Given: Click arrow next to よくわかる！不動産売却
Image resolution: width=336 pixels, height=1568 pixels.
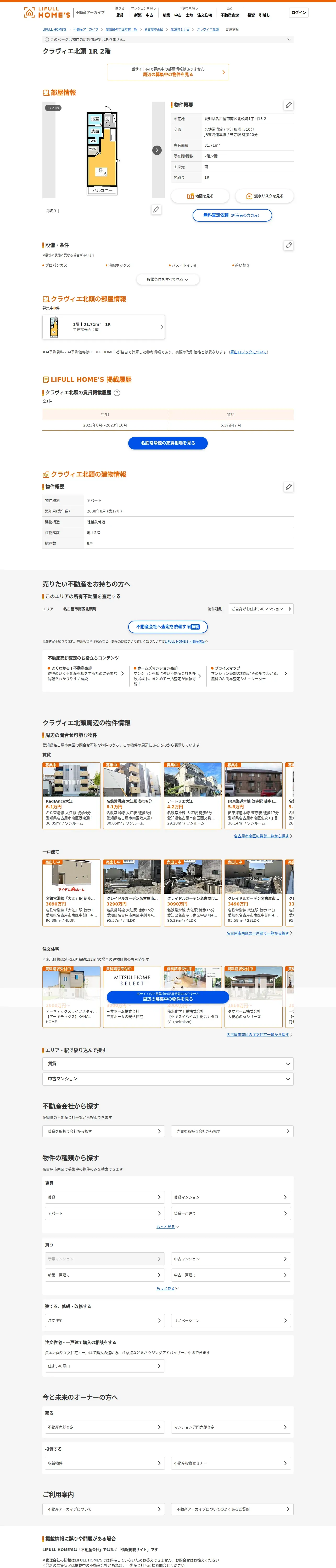Looking at the screenshot, I should pos(122,674).
